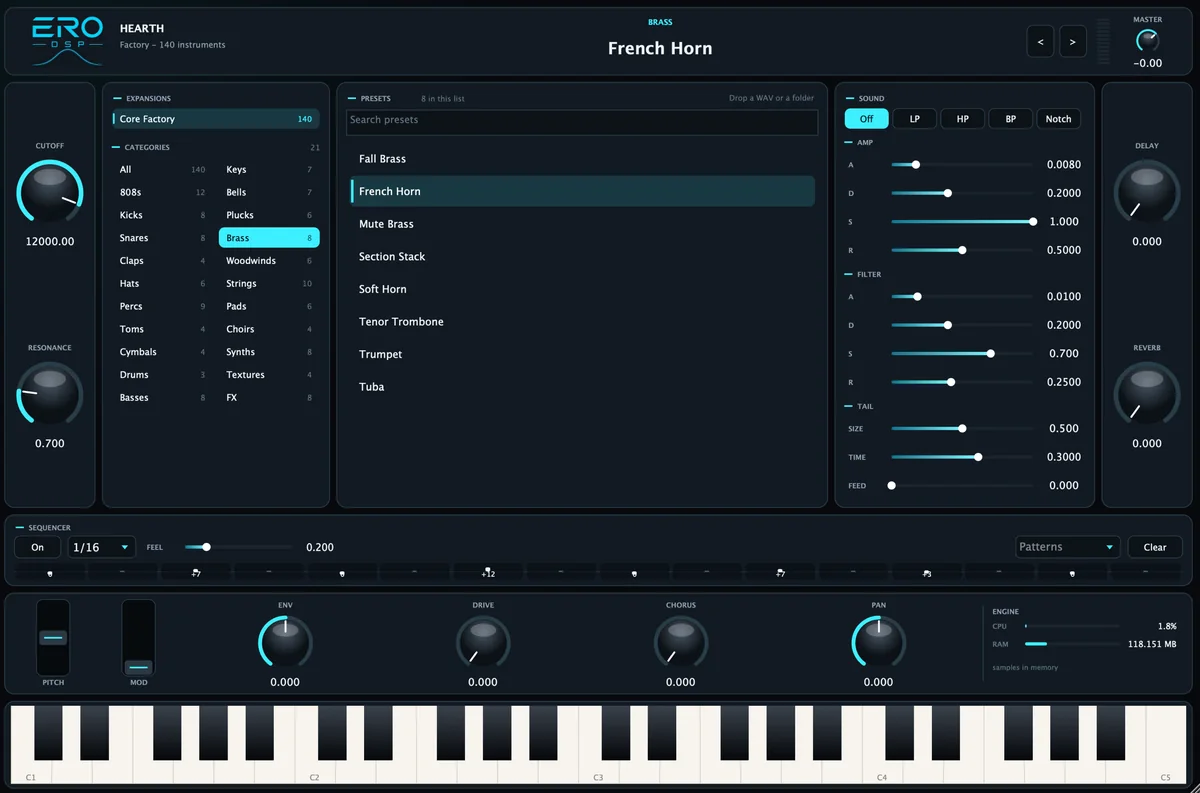
Task: Click the Cutoff knob
Action: pyautogui.click(x=49, y=192)
